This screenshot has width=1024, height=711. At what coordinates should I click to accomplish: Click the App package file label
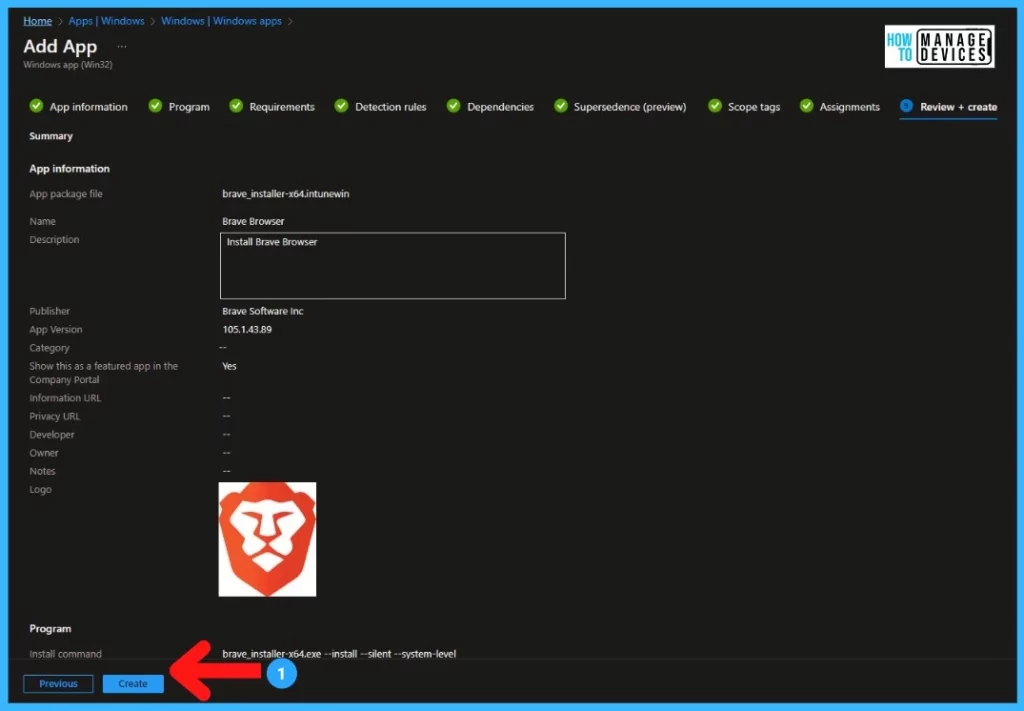point(65,194)
